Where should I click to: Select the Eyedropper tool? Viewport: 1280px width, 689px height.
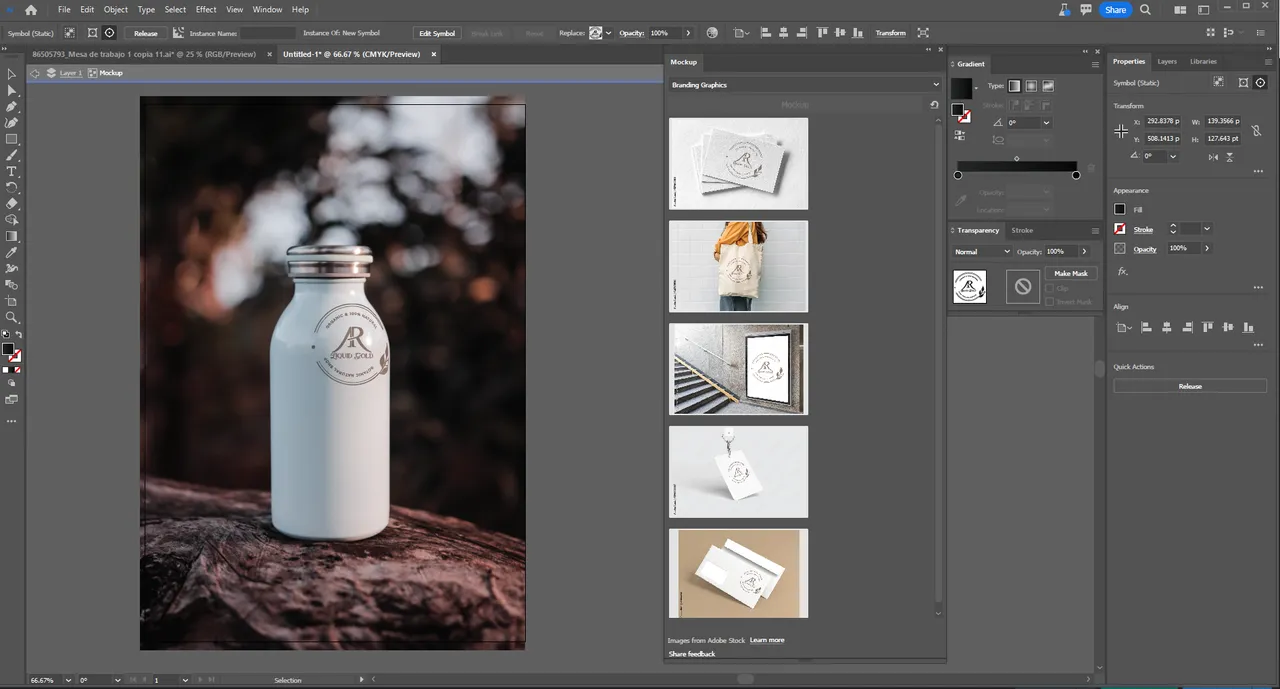click(x=12, y=252)
